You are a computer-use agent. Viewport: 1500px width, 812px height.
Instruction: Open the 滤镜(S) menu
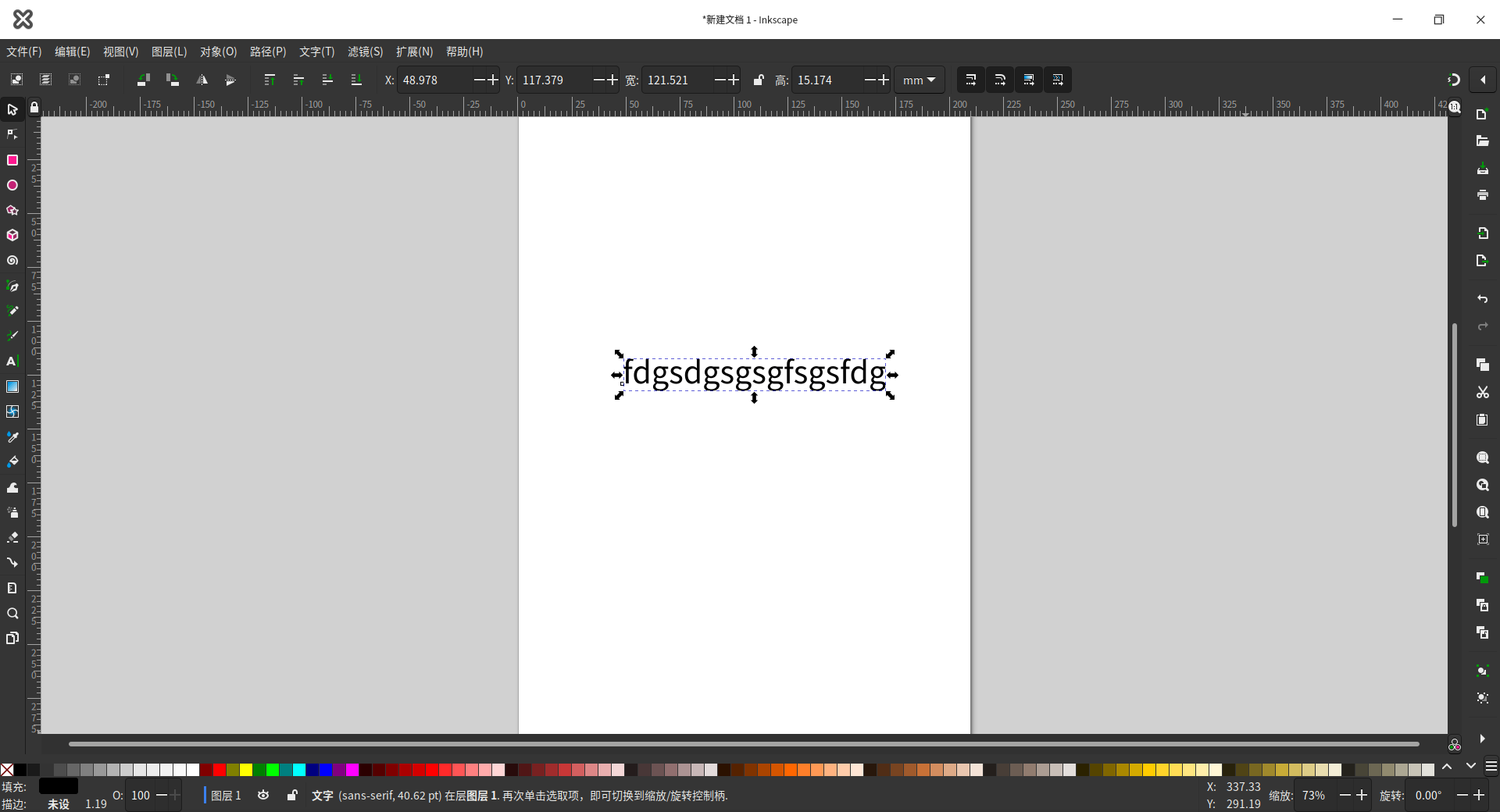[365, 52]
